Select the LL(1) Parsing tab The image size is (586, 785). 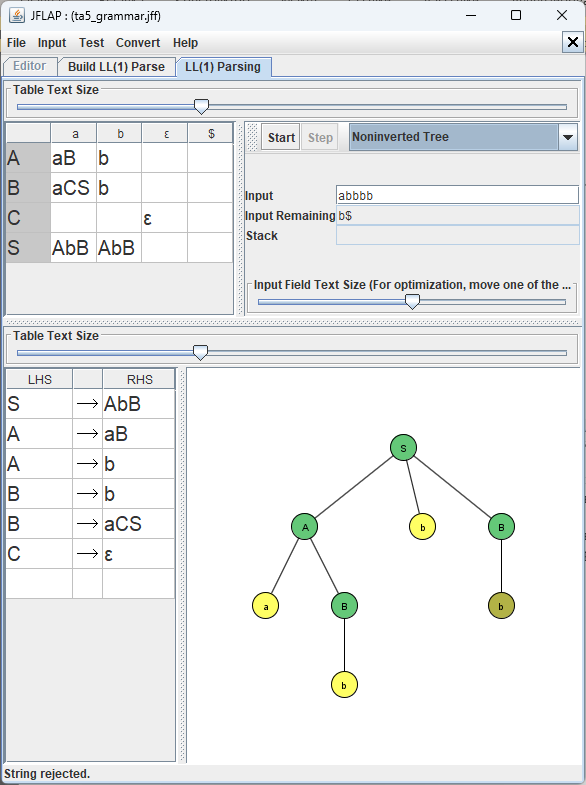223,67
